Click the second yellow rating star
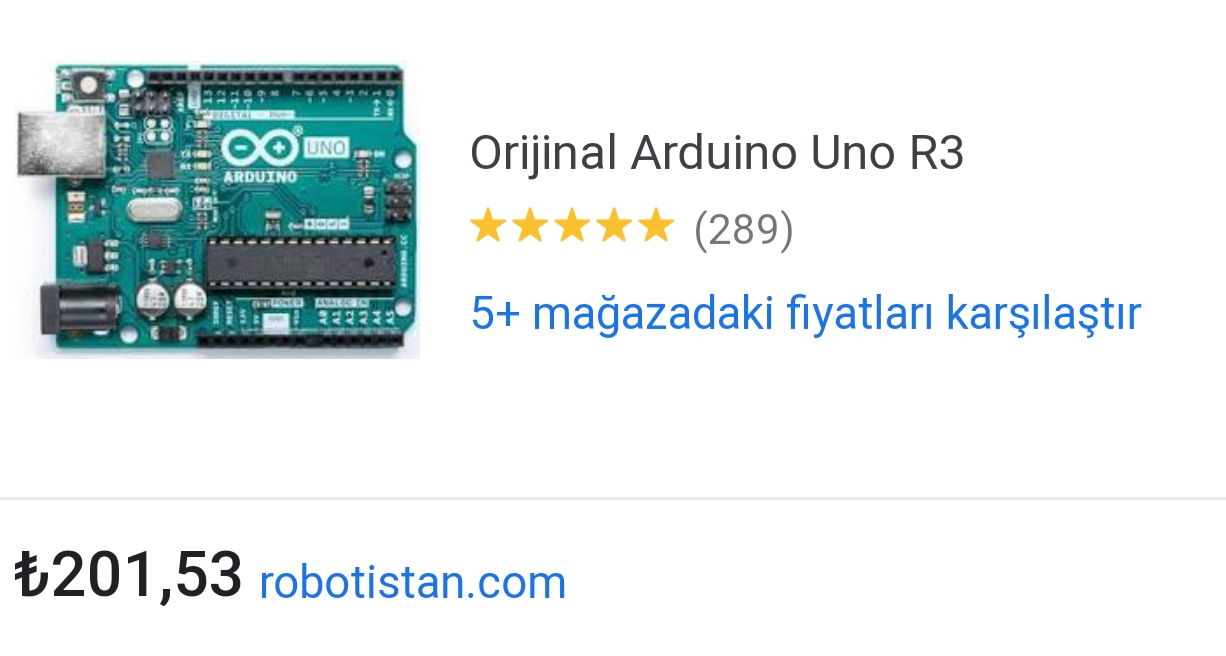 click(530, 227)
